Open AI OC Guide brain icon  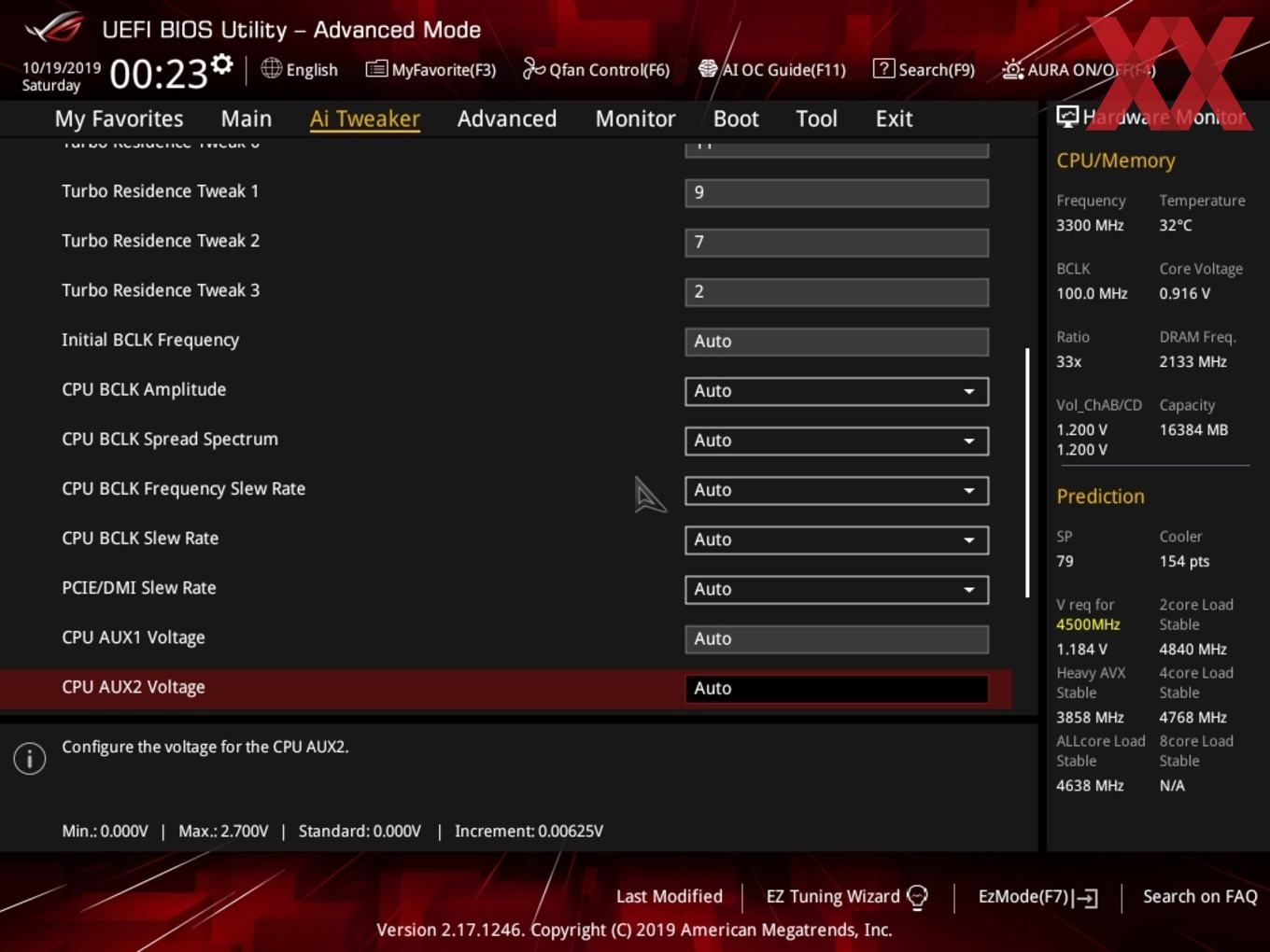(x=708, y=69)
